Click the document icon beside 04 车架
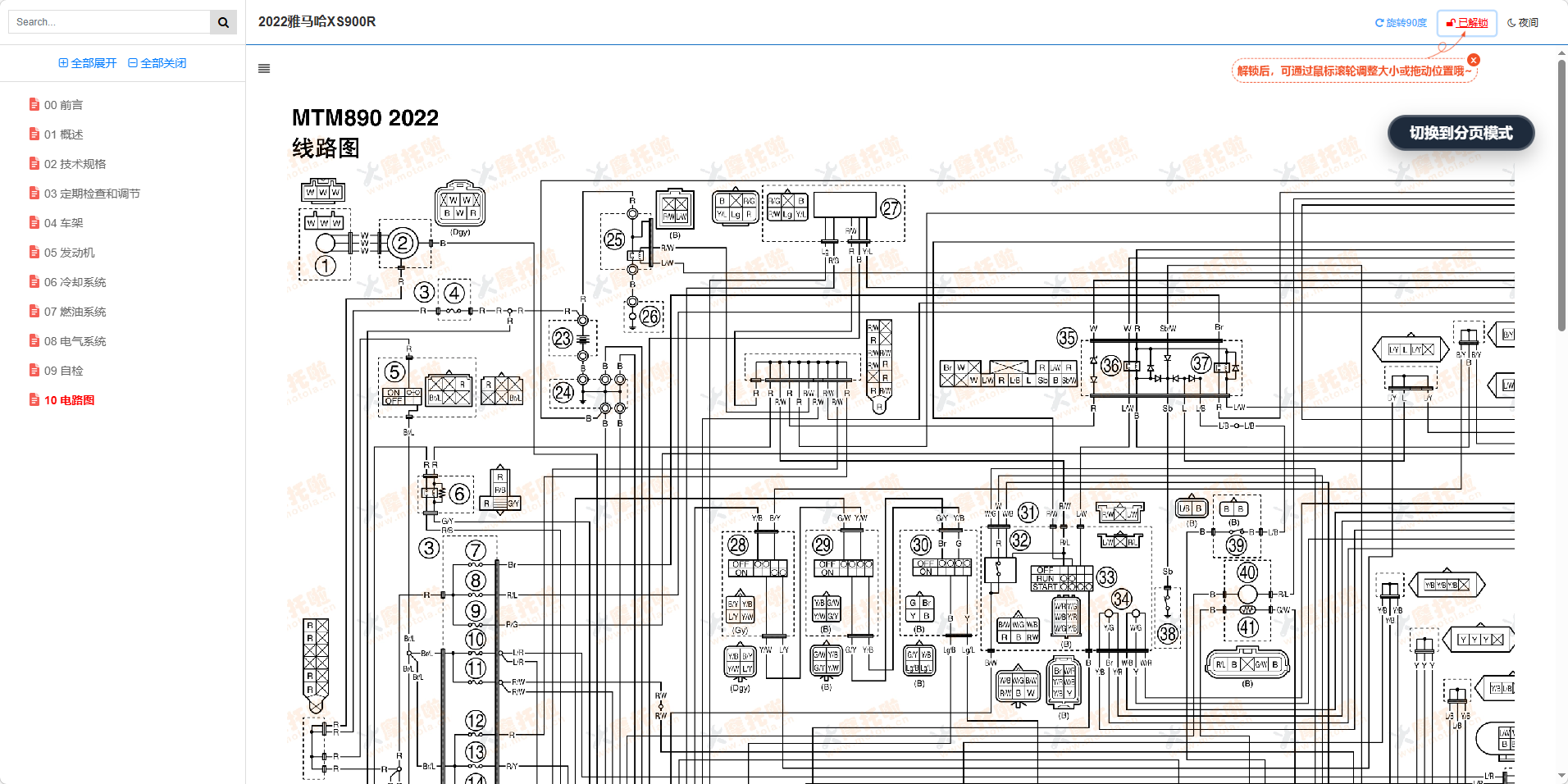 tap(34, 223)
